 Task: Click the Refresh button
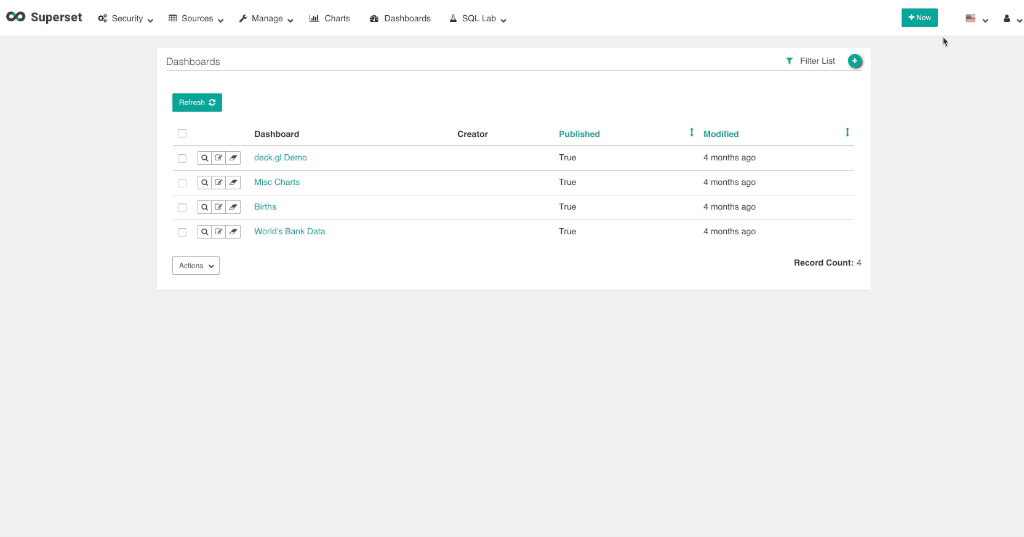[197, 103]
